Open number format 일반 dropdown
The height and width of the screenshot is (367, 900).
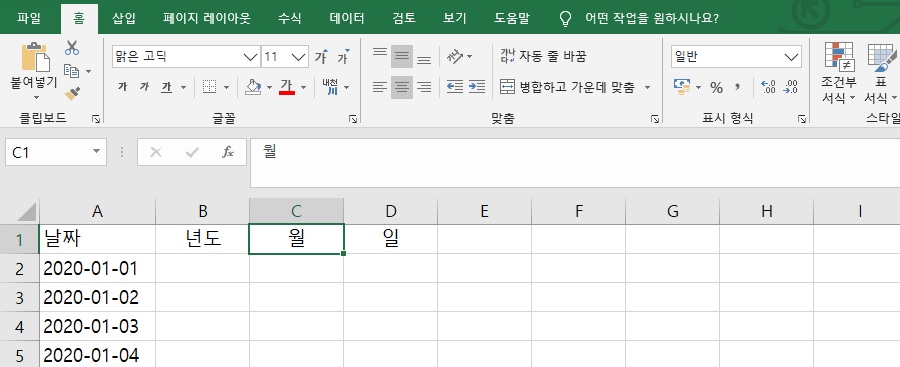click(x=792, y=57)
